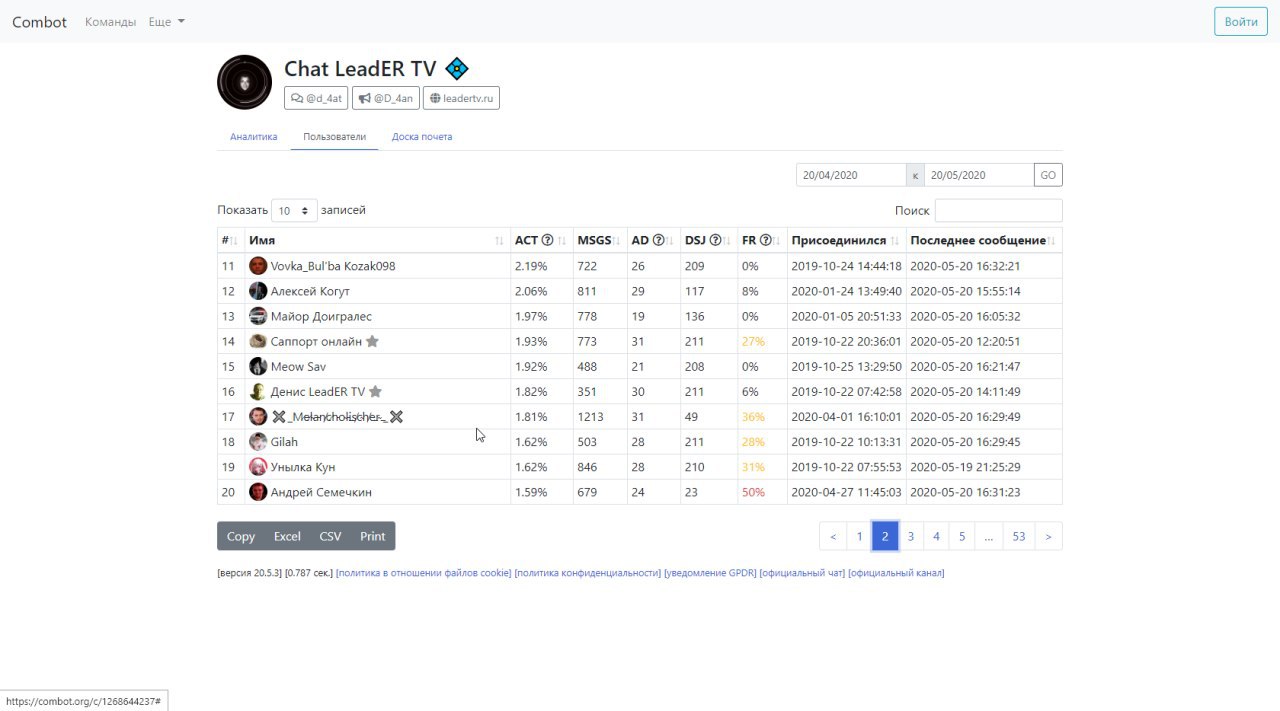The height and width of the screenshot is (711, 1280).
Task: Click the end date field 20/05/2020
Action: click(979, 175)
